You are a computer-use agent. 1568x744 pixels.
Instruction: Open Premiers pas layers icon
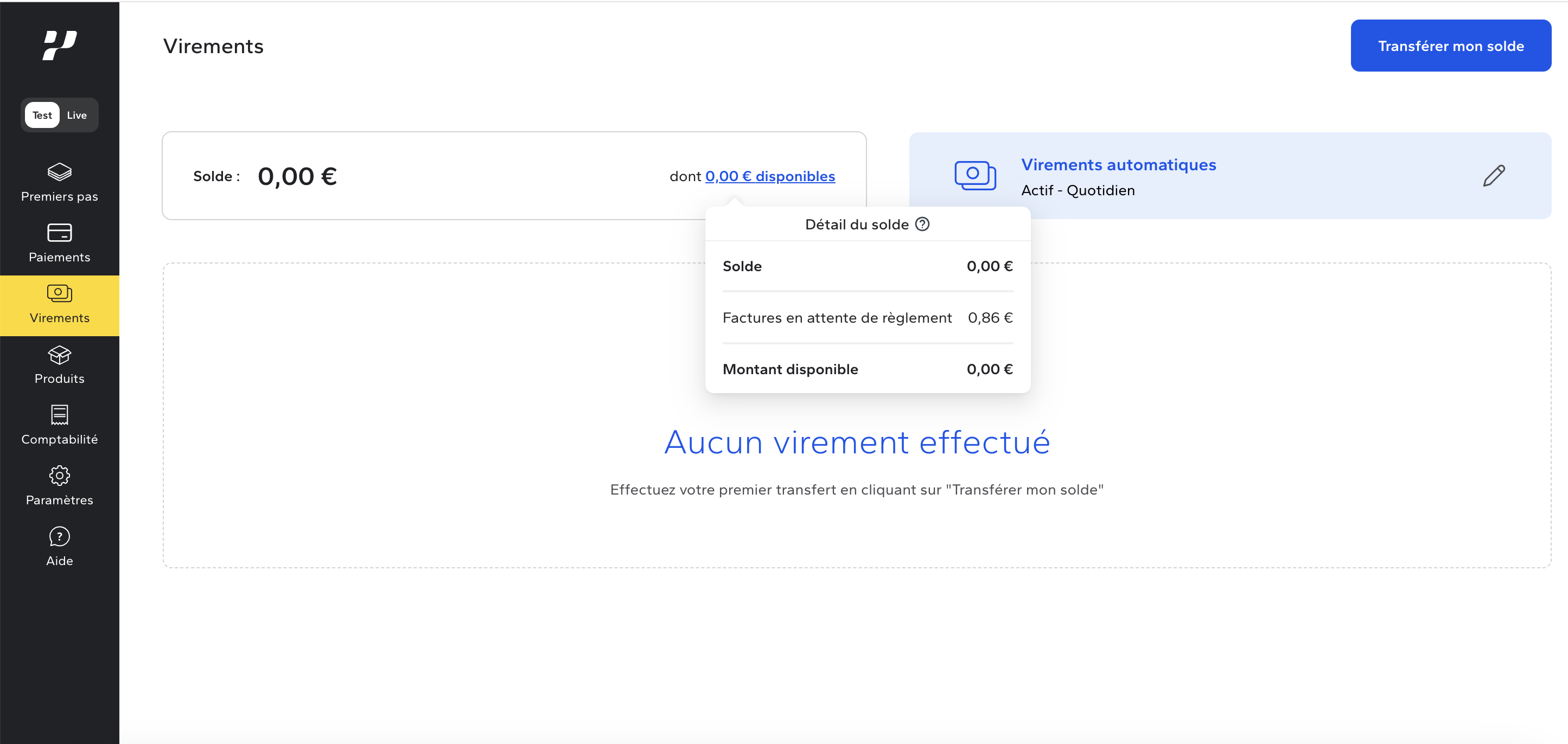(x=60, y=172)
